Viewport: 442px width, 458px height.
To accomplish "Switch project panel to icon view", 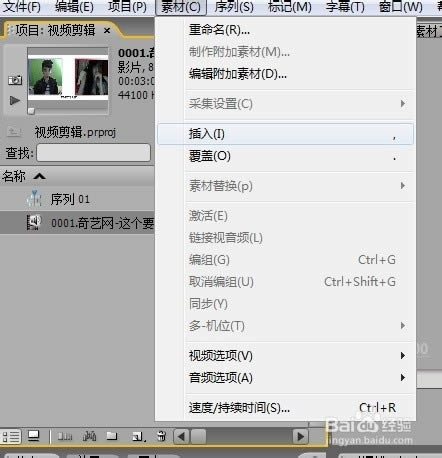I will 34,436.
